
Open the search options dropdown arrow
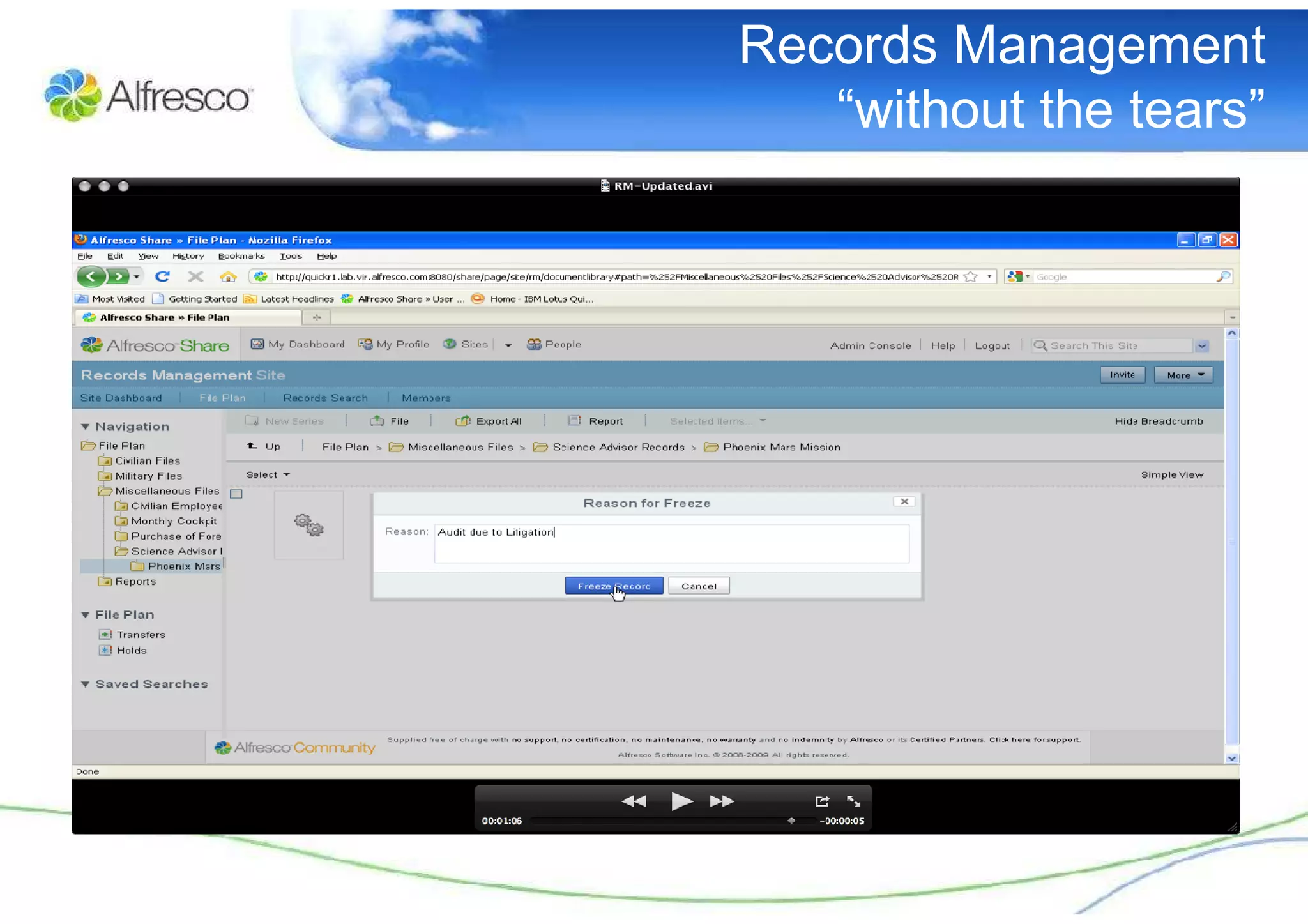(1203, 345)
